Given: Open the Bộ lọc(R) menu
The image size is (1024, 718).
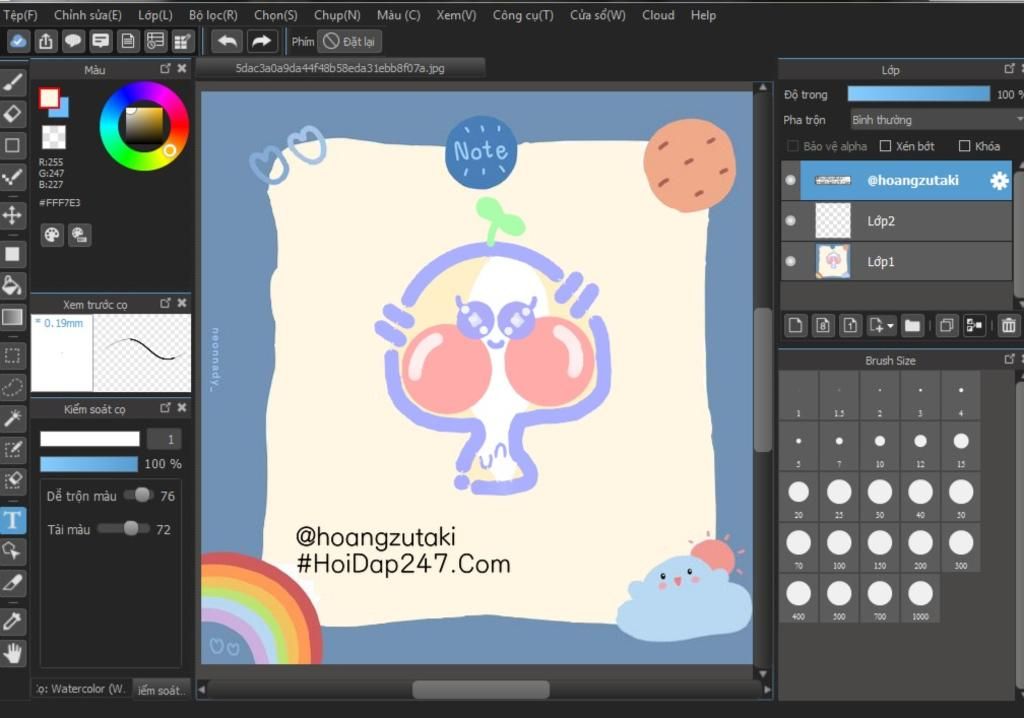Looking at the screenshot, I should pyautogui.click(x=213, y=15).
